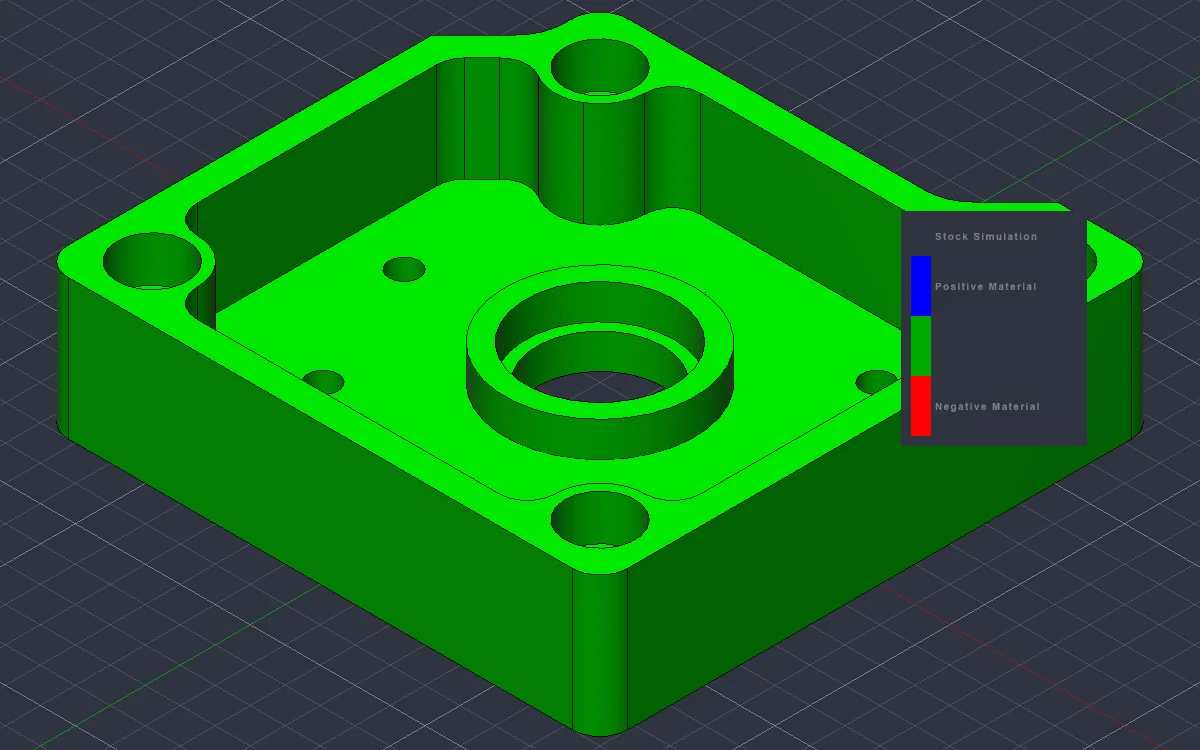The height and width of the screenshot is (750, 1200).
Task: Select the mounting hole at the back corner
Action: pyautogui.click(x=600, y=68)
